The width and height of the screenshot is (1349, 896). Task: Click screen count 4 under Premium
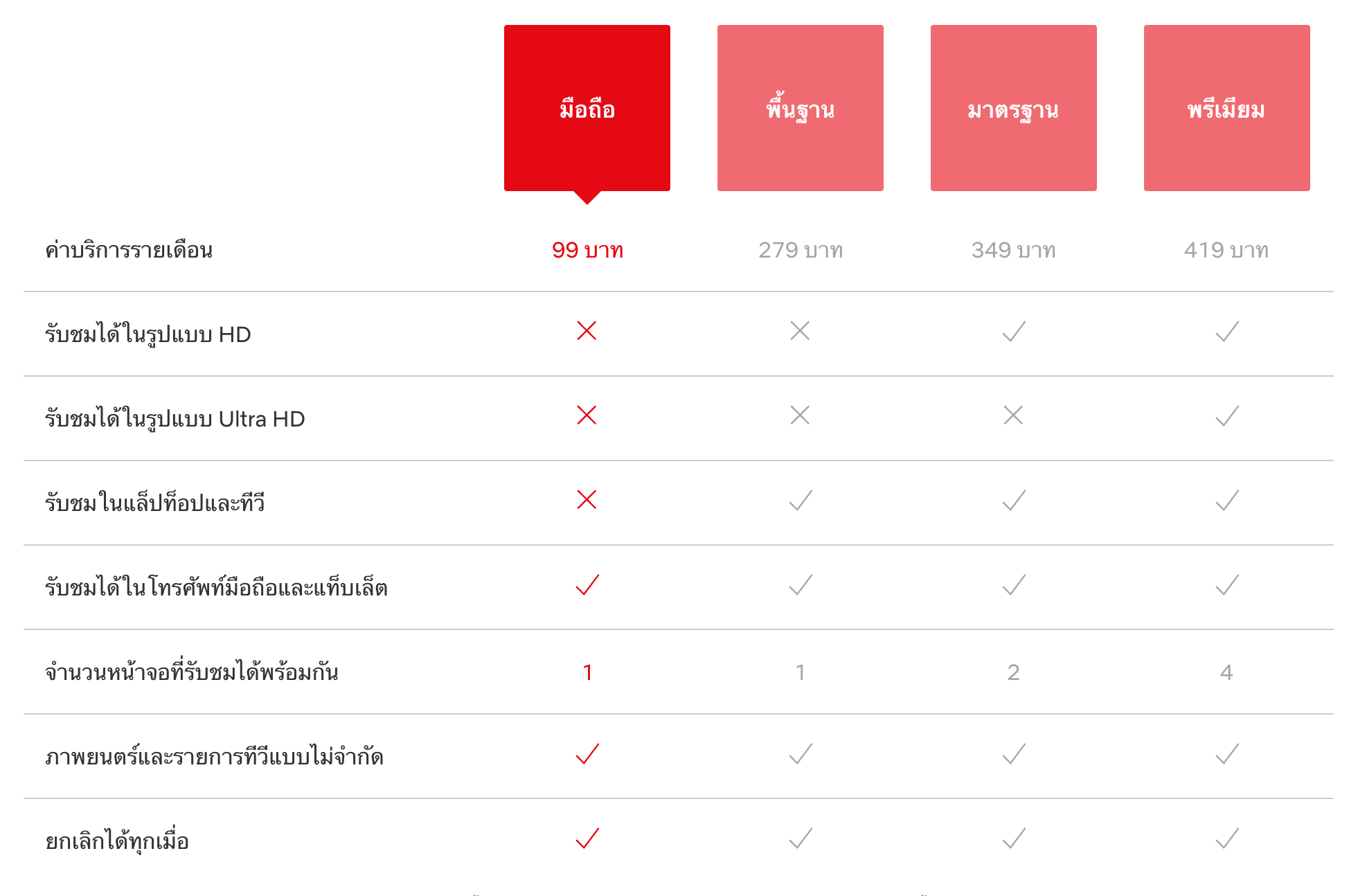1226,672
